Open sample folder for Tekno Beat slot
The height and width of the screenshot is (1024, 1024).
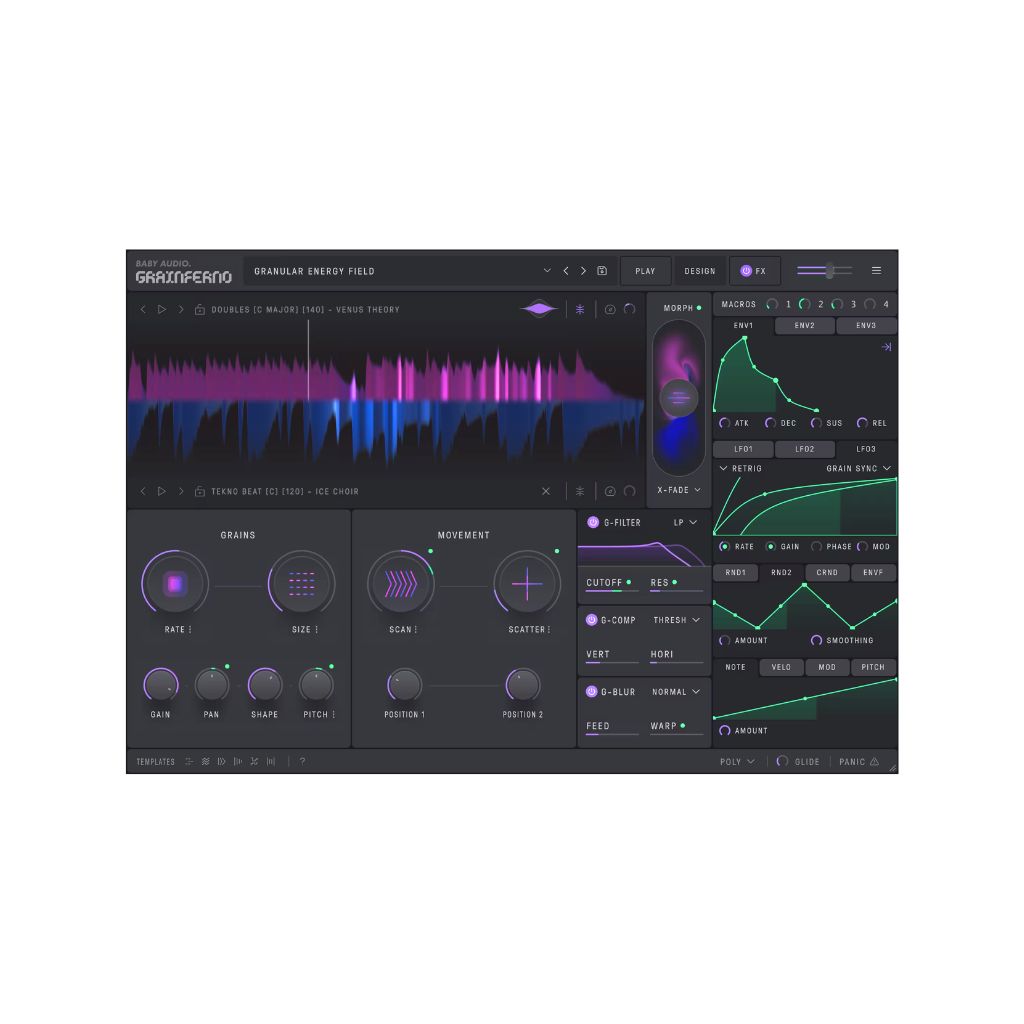(200, 491)
